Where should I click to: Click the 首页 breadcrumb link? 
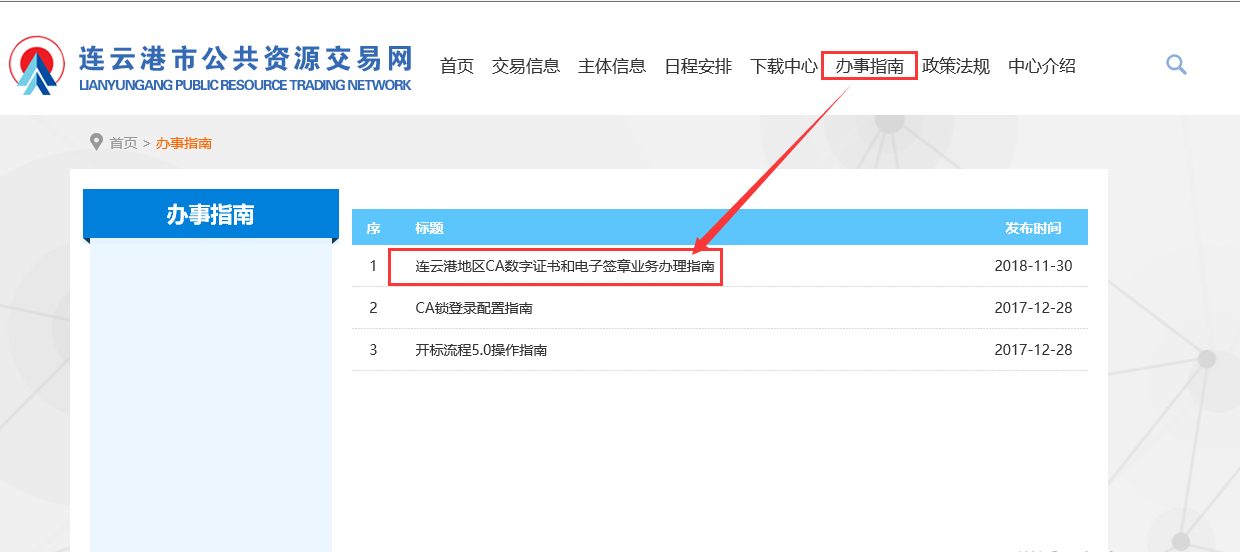(123, 143)
